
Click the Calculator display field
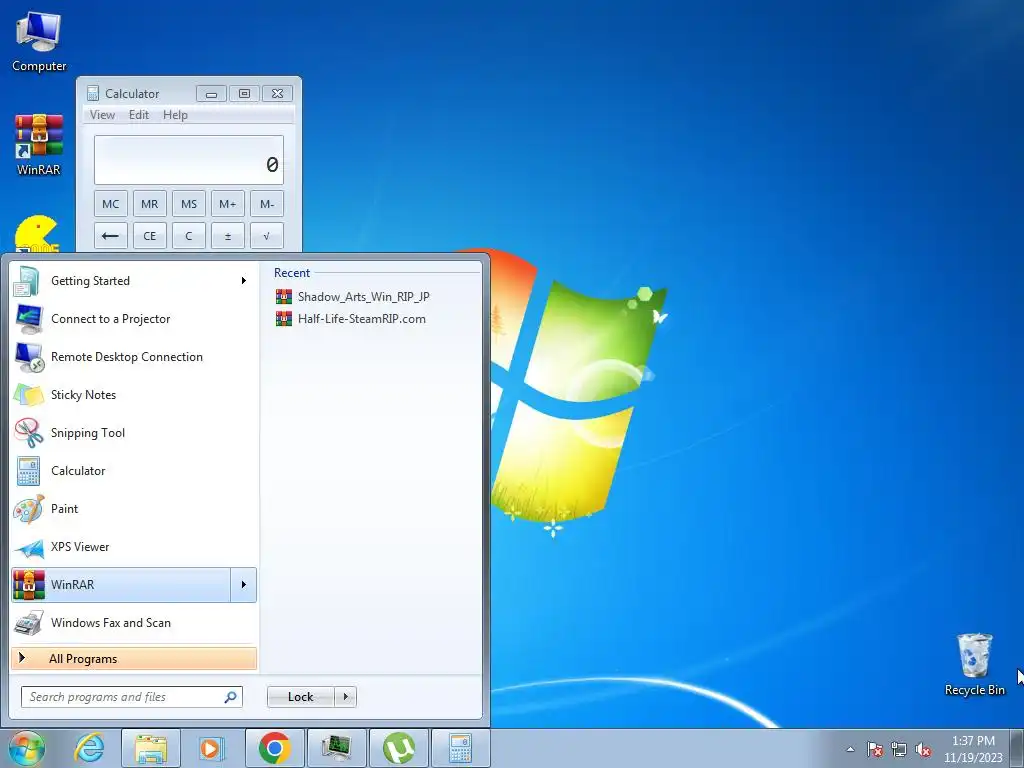189,160
